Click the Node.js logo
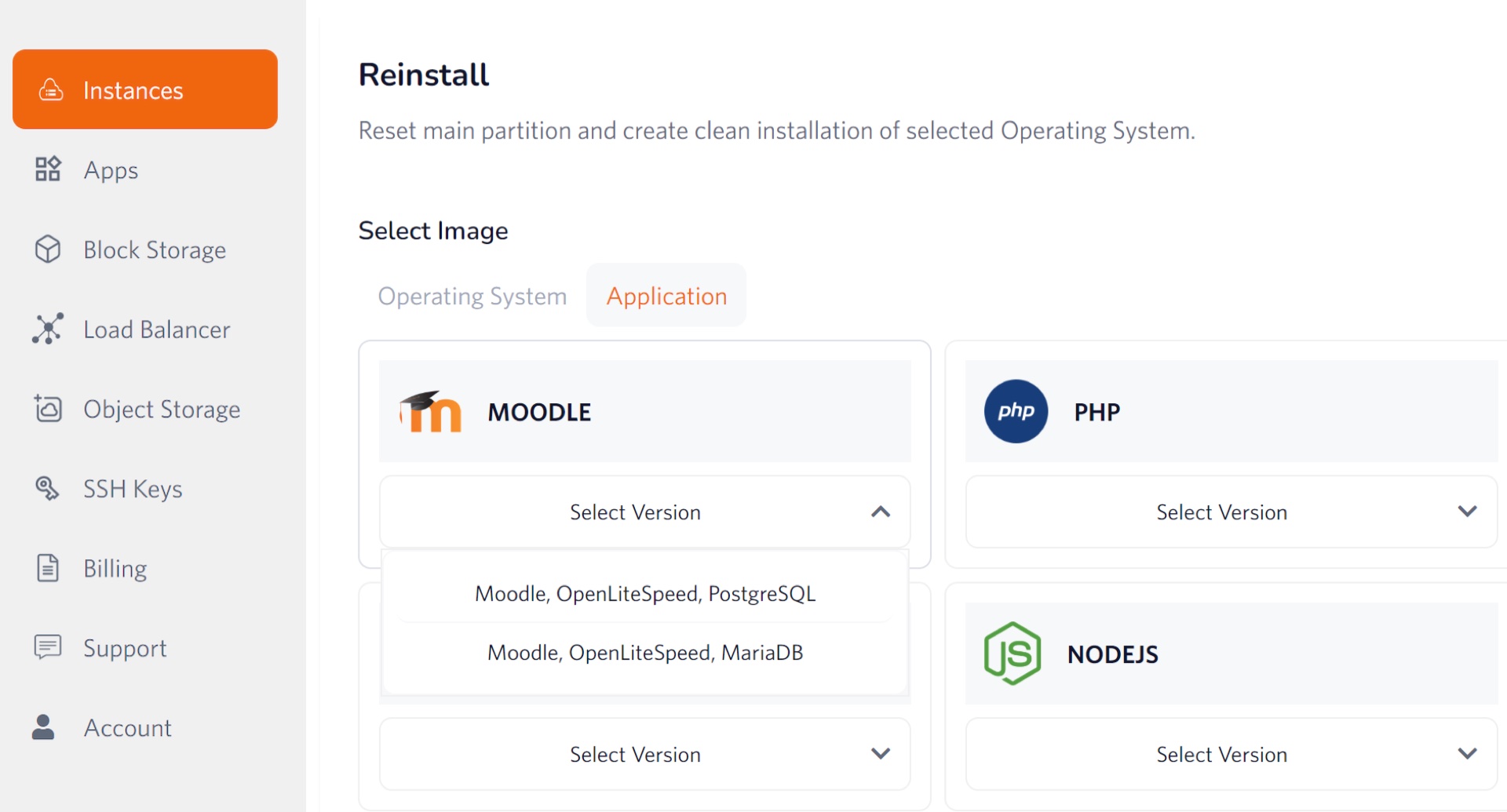Screen dimensions: 1507x812 click(x=1013, y=654)
